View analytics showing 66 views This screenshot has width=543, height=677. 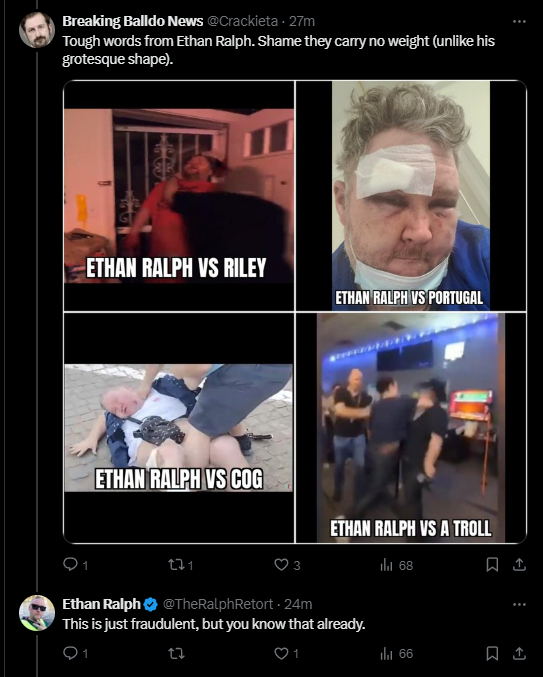pyautogui.click(x=396, y=653)
